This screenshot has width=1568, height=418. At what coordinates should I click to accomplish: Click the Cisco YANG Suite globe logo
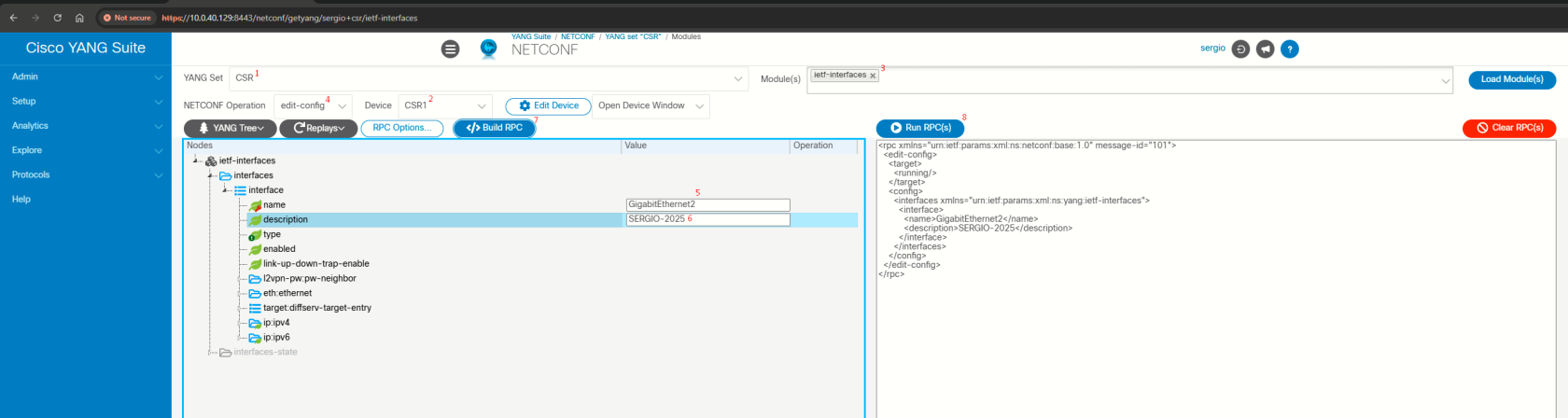coord(488,49)
